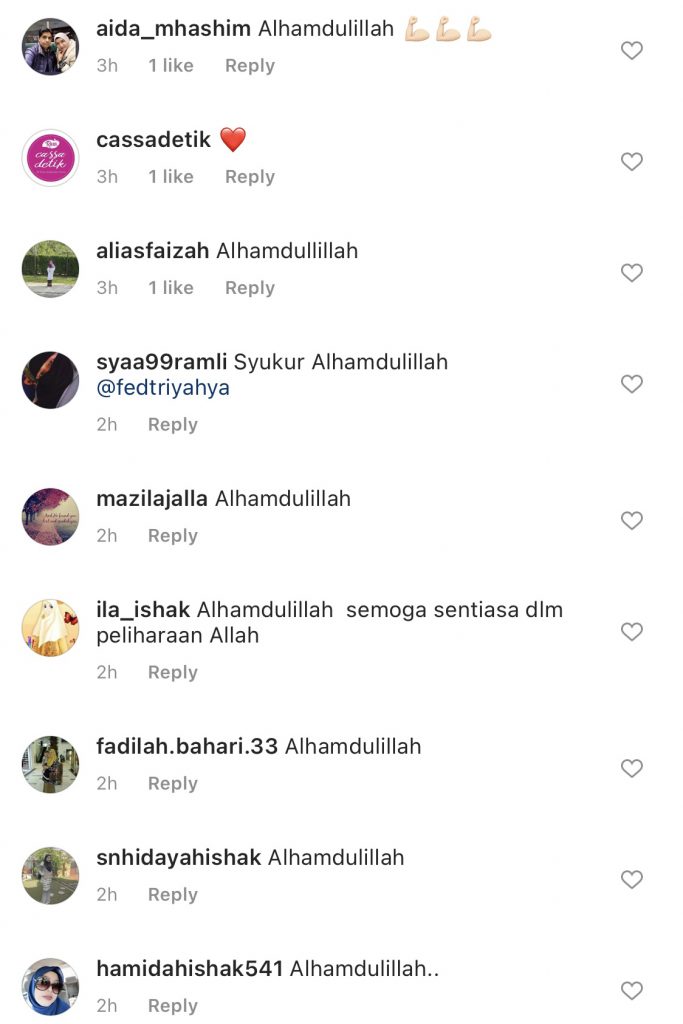Tap the heart beside cassadetik's comment
Image resolution: width=683 pixels, height=1024 pixels.
(x=631, y=161)
